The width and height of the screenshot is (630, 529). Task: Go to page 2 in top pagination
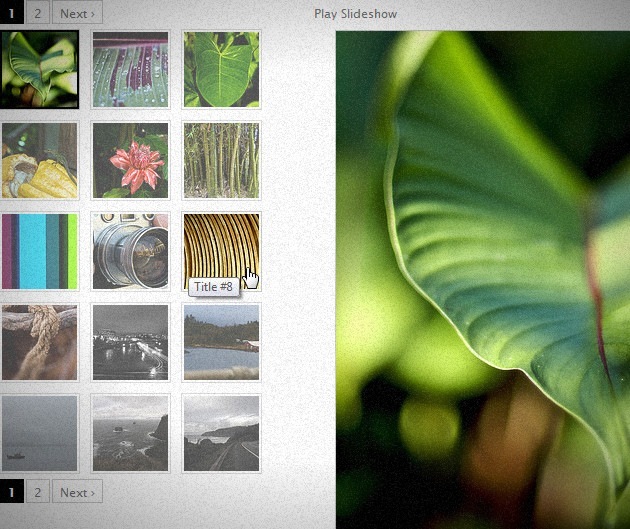pos(37,13)
